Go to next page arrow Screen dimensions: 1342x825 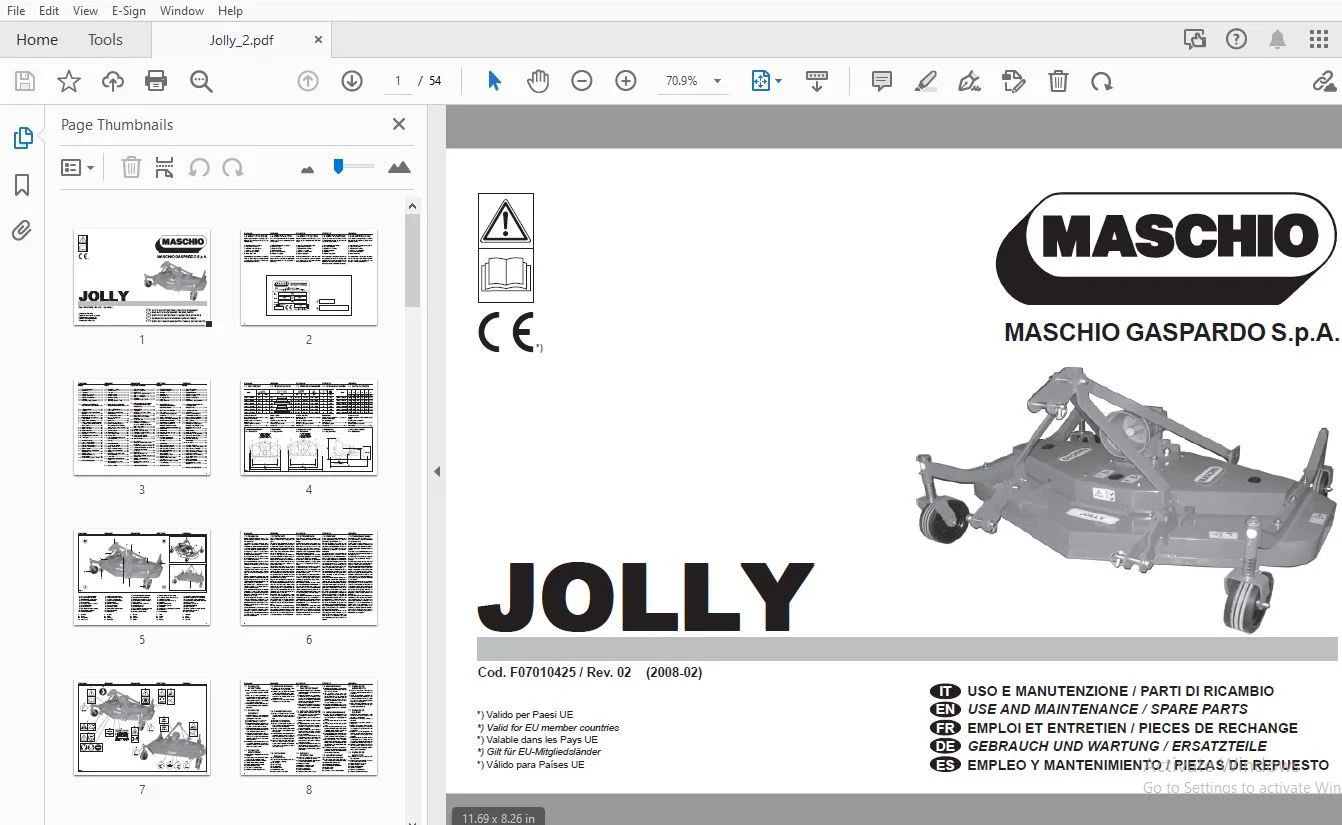[352, 81]
